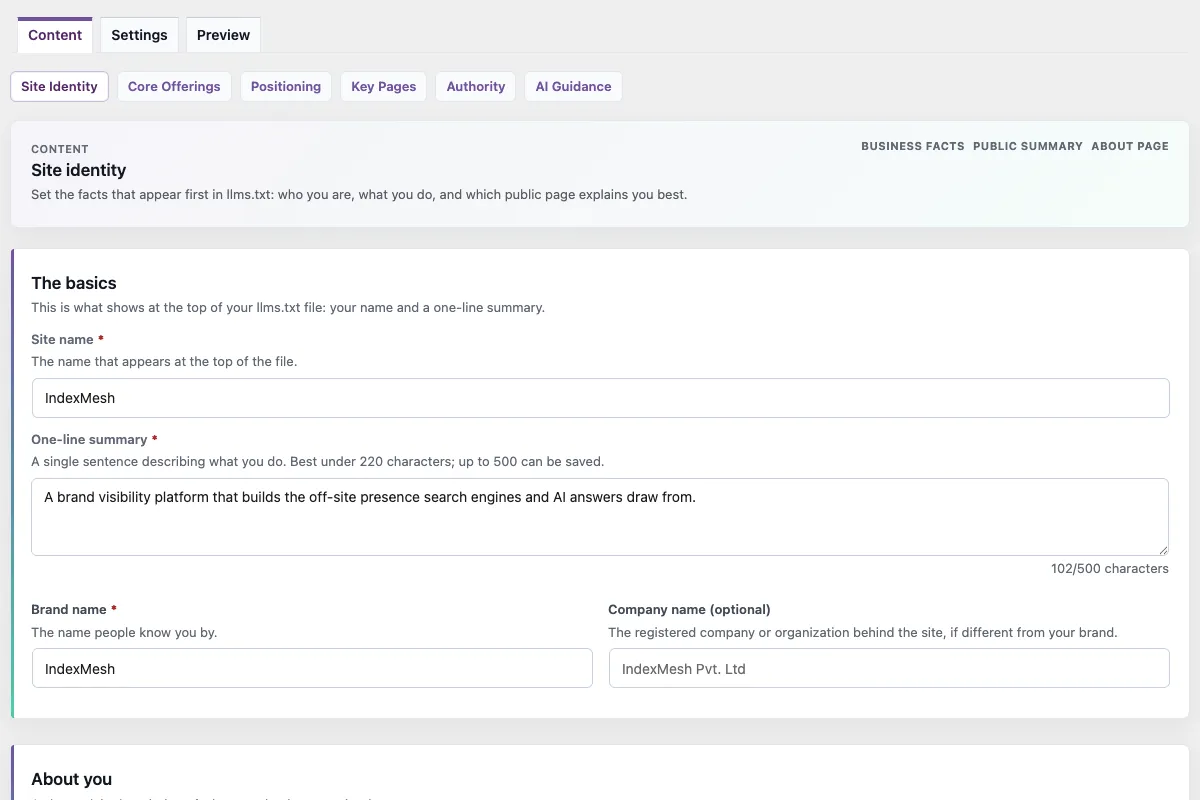Click the 'Site identity' heading
The height and width of the screenshot is (800, 1200).
pos(79,170)
